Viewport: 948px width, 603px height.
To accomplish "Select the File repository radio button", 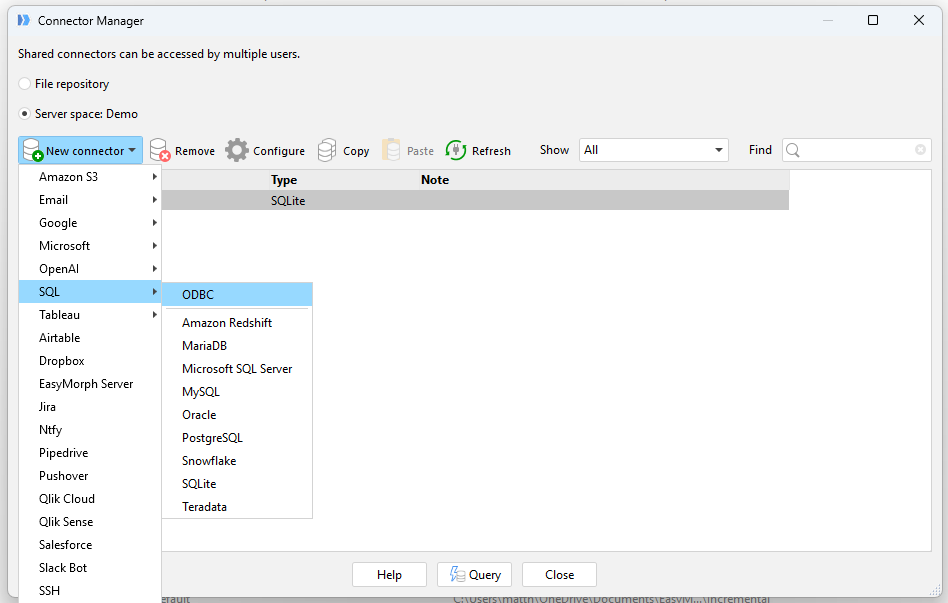I will pyautogui.click(x=25, y=84).
